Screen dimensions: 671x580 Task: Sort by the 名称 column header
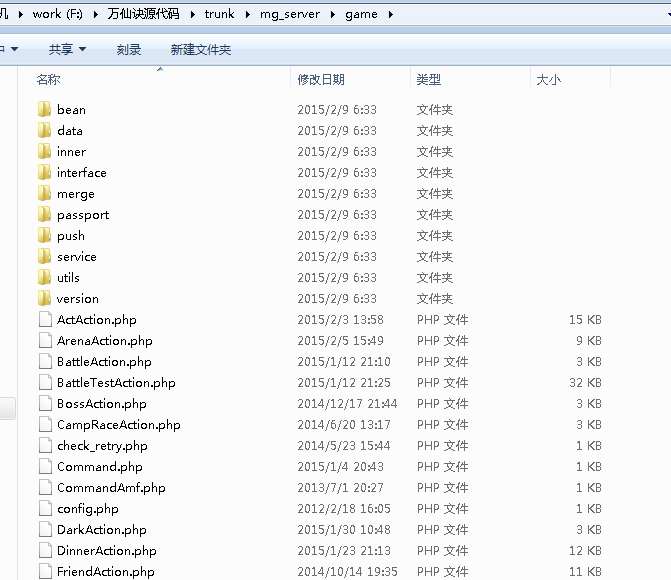point(49,80)
